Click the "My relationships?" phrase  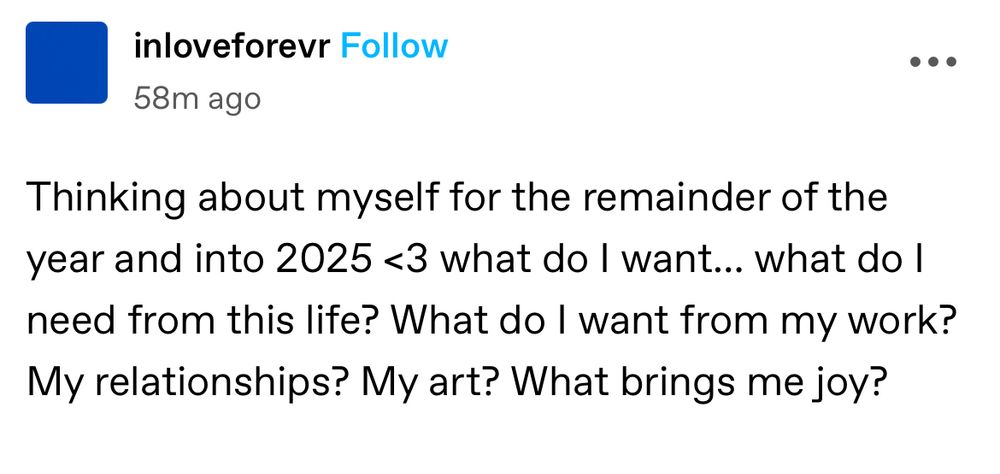click(x=178, y=382)
